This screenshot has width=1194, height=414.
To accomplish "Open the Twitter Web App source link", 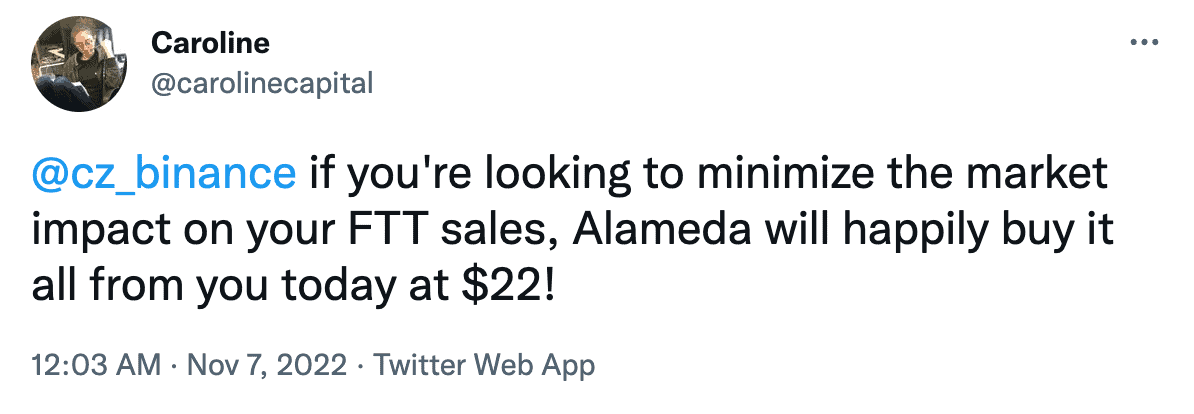I will 484,366.
